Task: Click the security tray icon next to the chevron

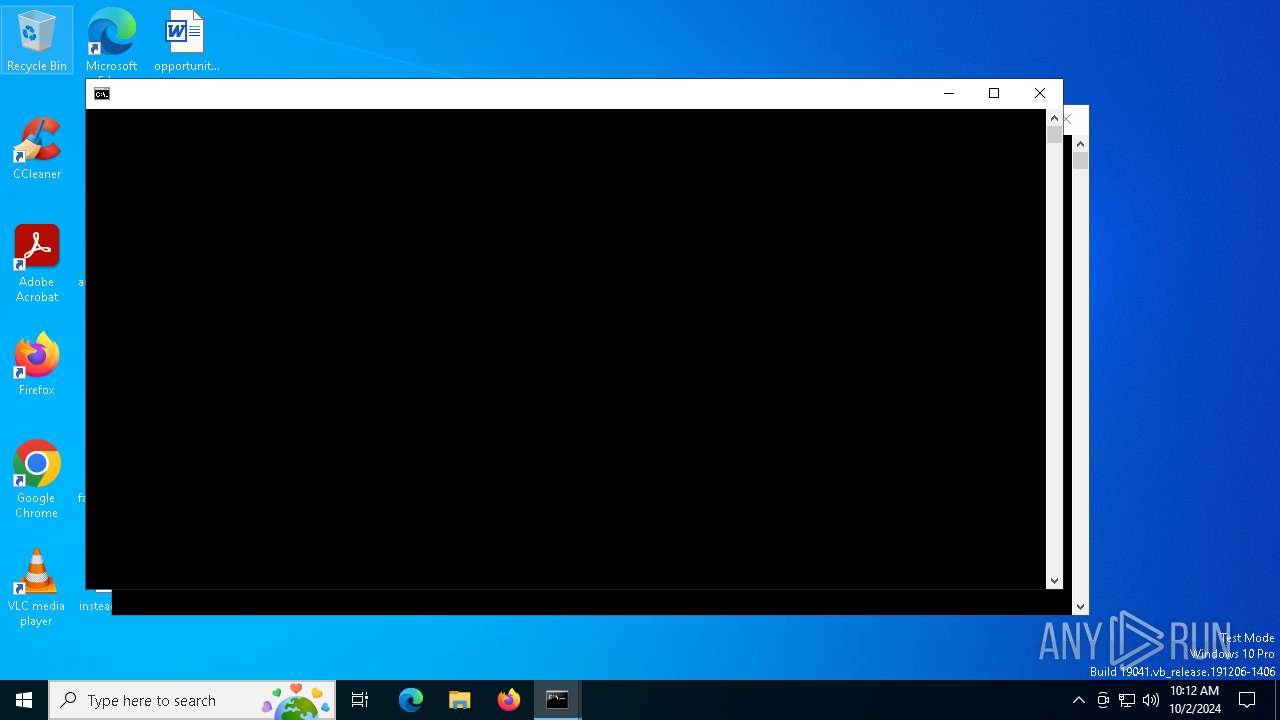Action: pos(1103,700)
